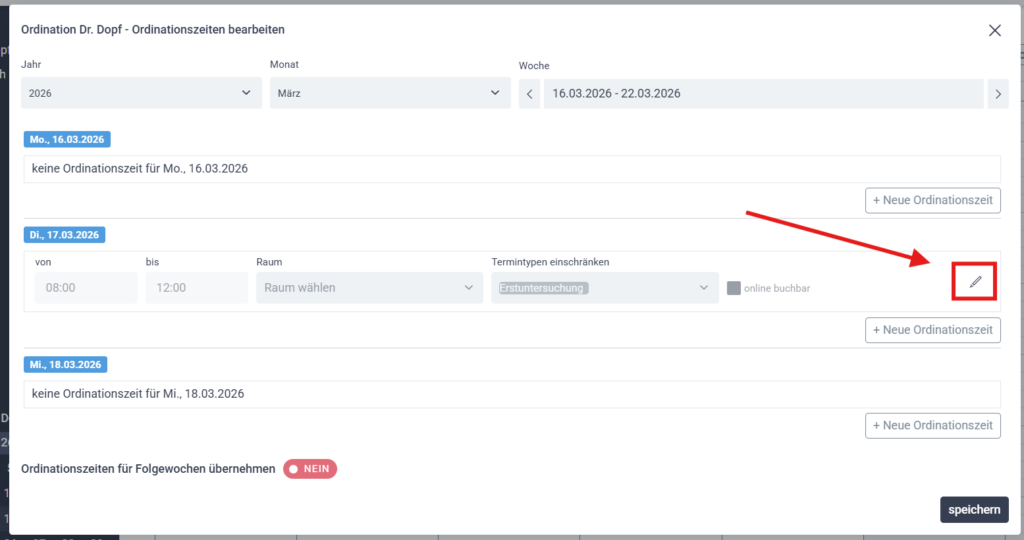Screen dimensions: 1024x540
Task: Add new Ordinationszeit for Tuesday 17.03.2026
Action: 932,330
